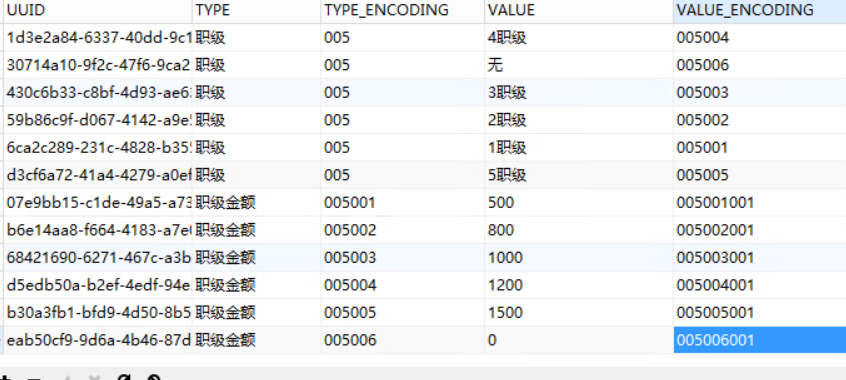This screenshot has height=380, width=846.
Task: Select UUID cell starting with 6ca2c289
Action: 98,147
